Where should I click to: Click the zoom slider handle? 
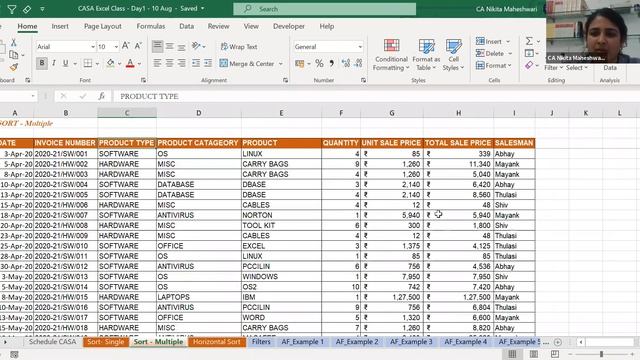(601, 354)
